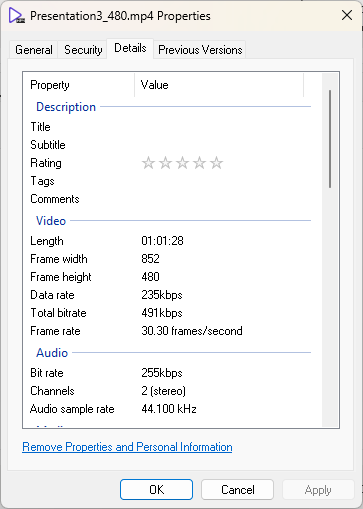
Task: Set rating to five stars
Action: (217, 163)
